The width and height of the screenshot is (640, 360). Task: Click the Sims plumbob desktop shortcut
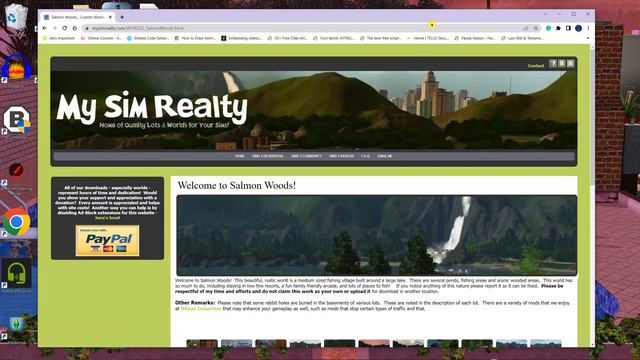[x=16, y=325]
